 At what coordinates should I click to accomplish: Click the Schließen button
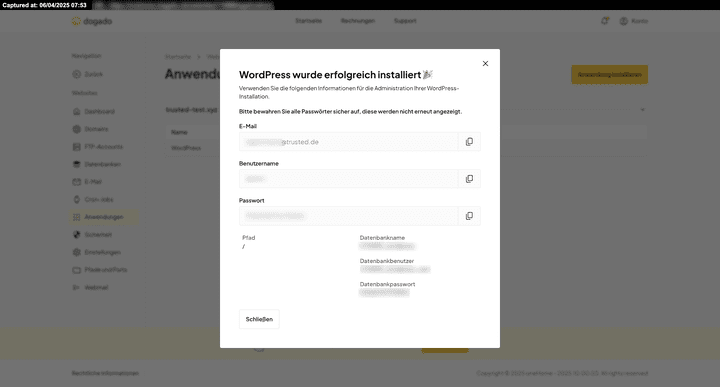[x=259, y=319]
